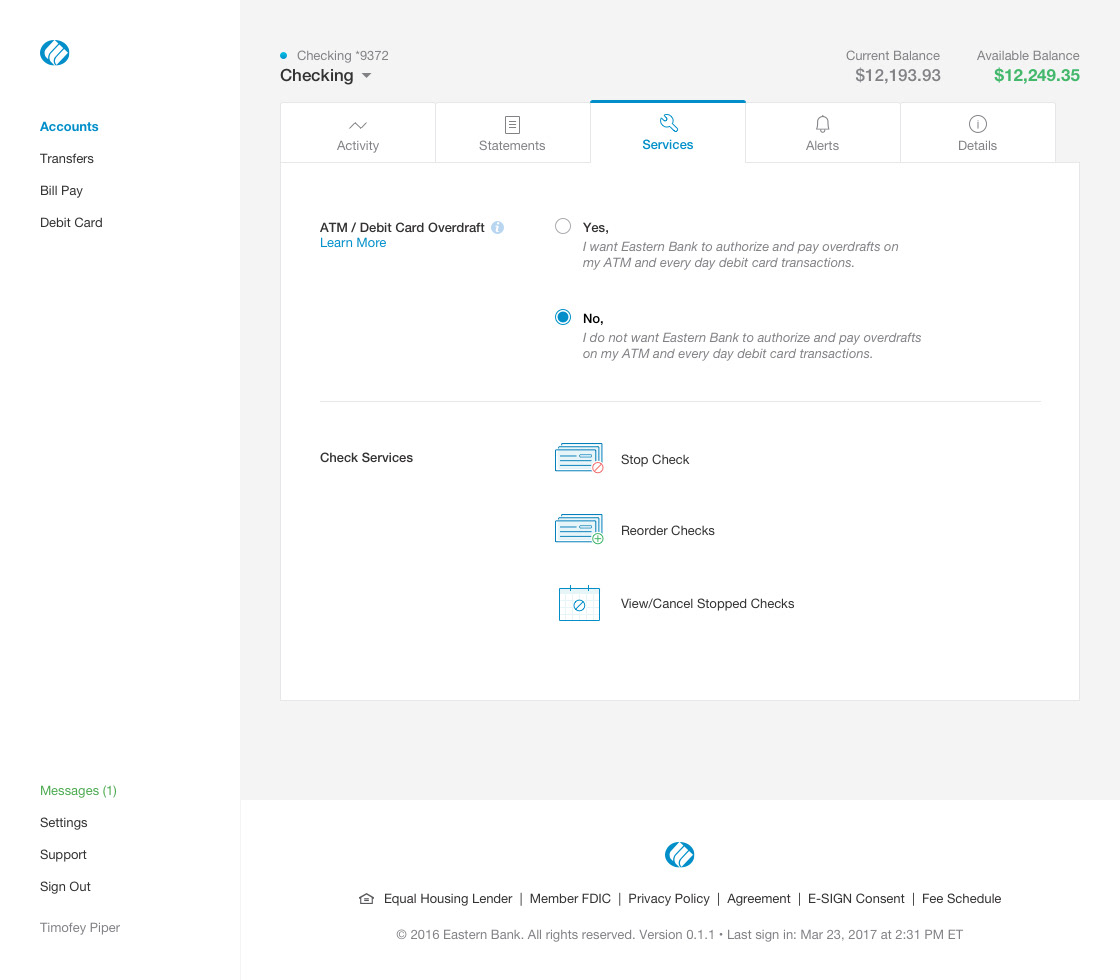
Task: Open Support in sidebar
Action: coord(63,855)
